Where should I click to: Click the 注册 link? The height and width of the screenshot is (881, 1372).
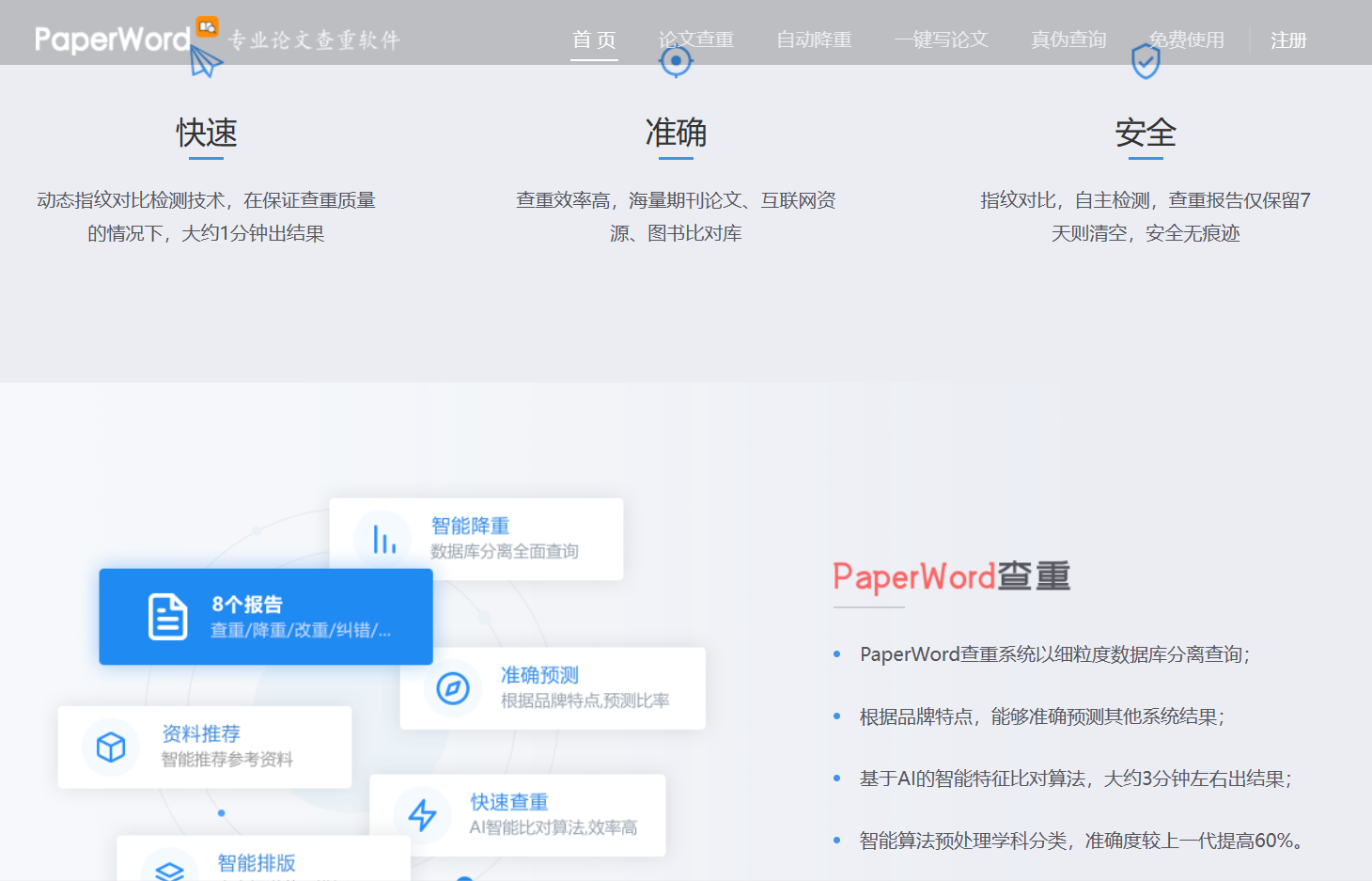pos(1288,40)
